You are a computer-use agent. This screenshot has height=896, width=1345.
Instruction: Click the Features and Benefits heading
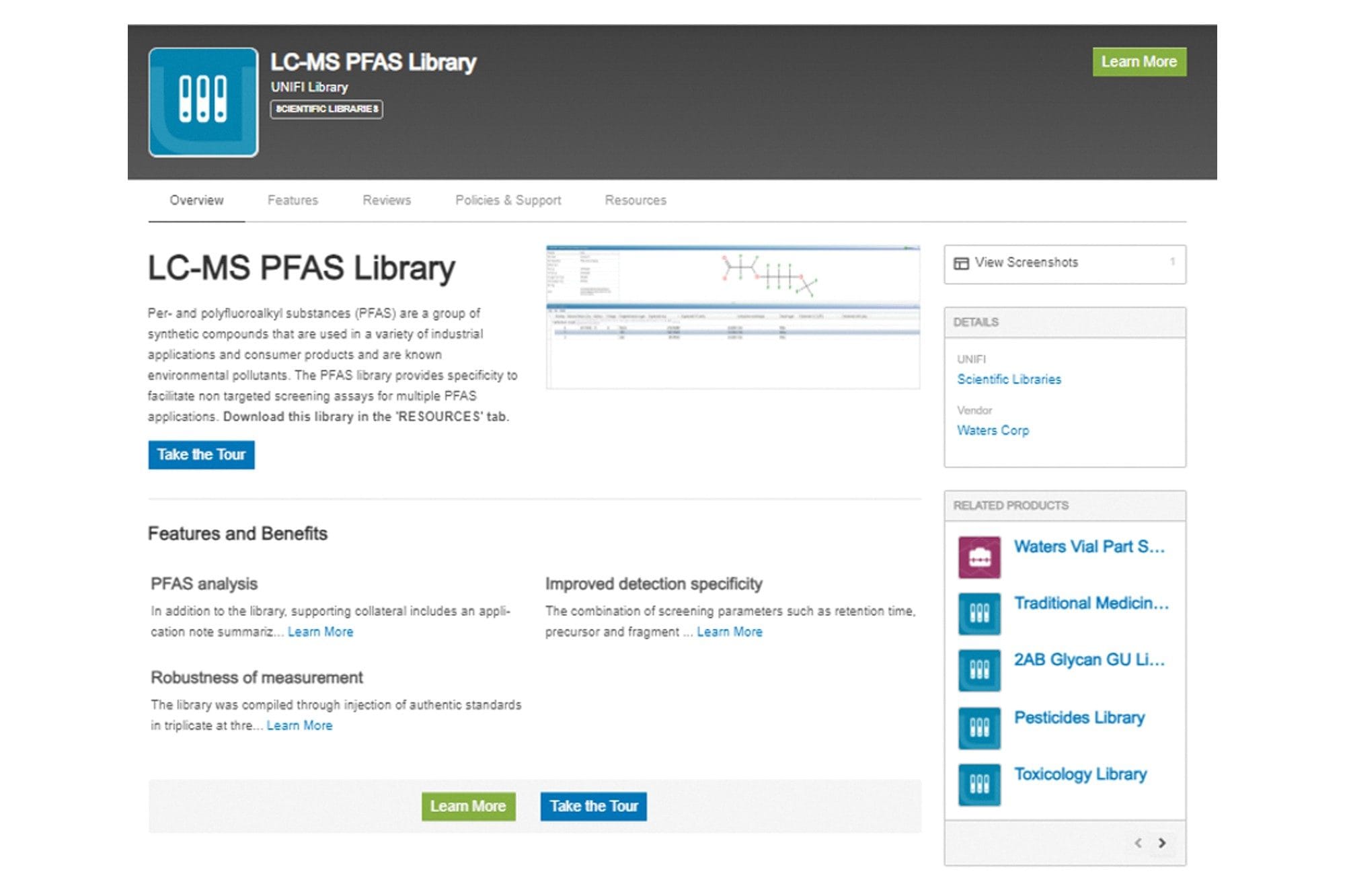pyautogui.click(x=237, y=534)
